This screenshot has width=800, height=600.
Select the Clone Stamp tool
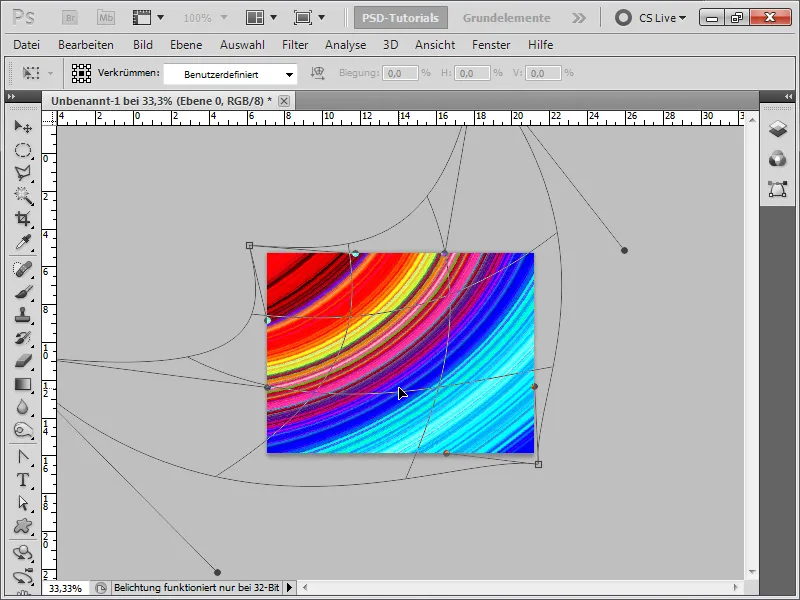click(x=23, y=315)
